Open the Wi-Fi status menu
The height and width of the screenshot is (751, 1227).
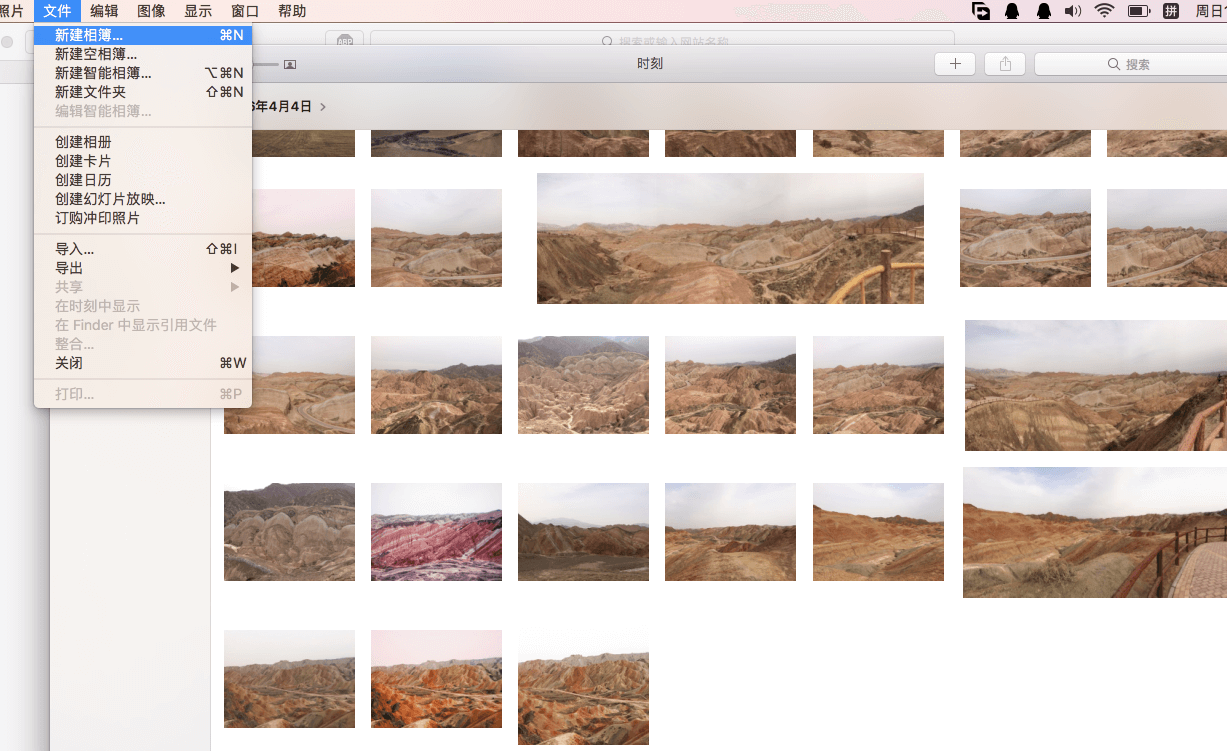(x=1104, y=11)
